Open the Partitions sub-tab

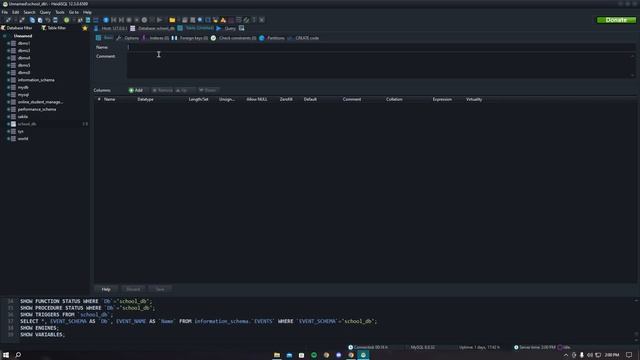click(x=272, y=38)
